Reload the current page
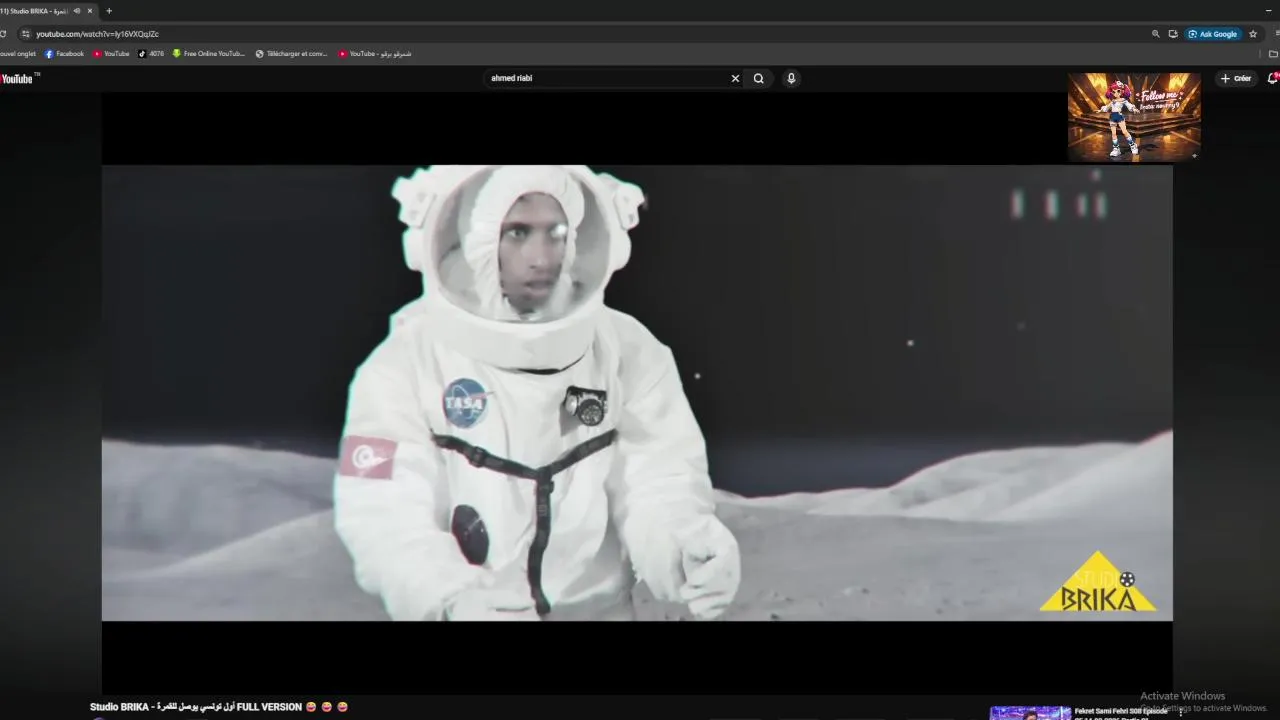 (3, 34)
